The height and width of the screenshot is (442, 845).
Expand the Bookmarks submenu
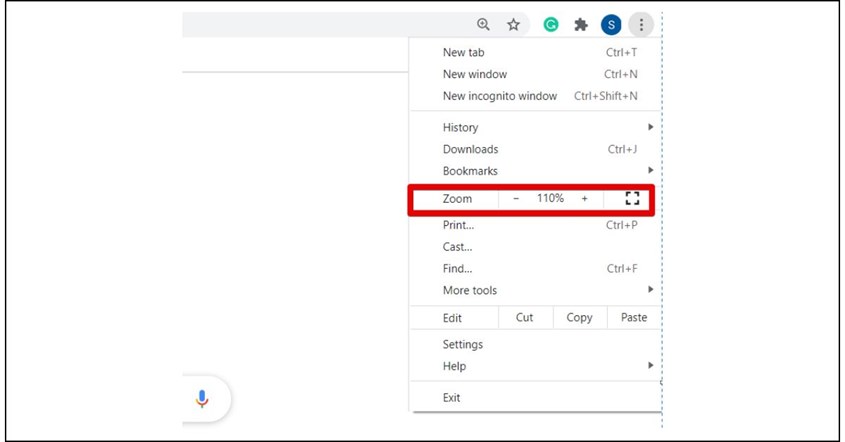pyautogui.click(x=536, y=171)
